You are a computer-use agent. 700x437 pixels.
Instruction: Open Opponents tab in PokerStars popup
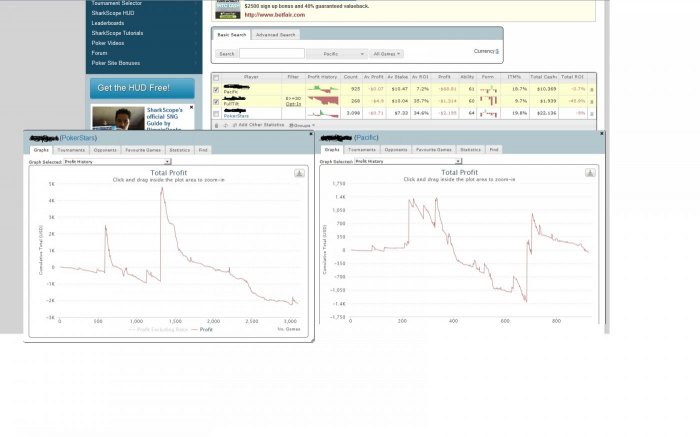point(105,150)
